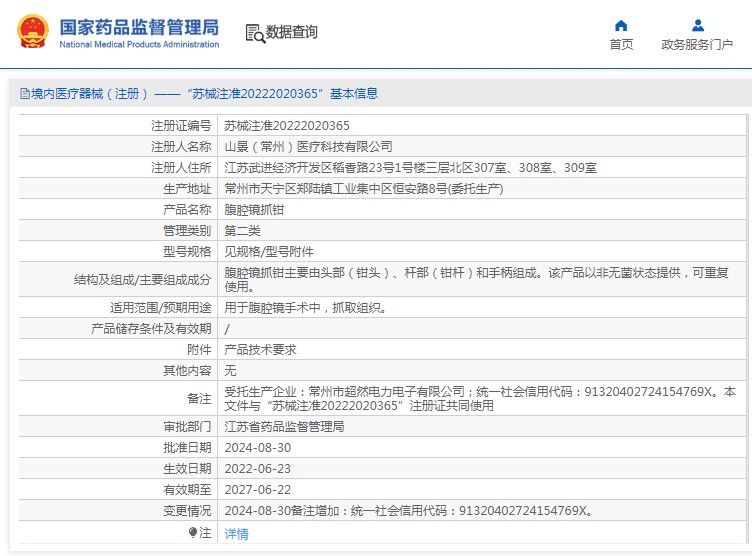Screen dimensions: 752x556
Task: Click the 附件 label
Action: 199,350
